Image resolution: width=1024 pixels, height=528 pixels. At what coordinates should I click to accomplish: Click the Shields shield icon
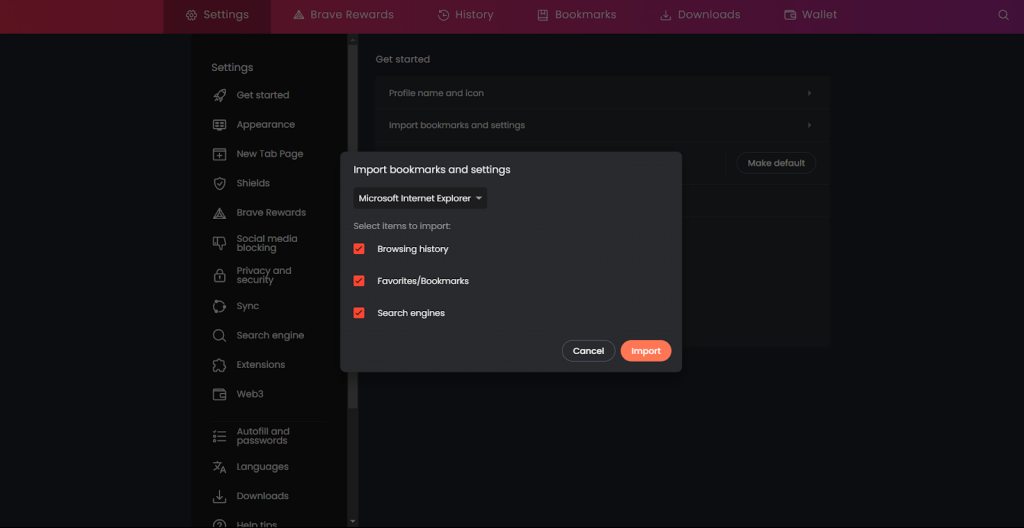219,184
